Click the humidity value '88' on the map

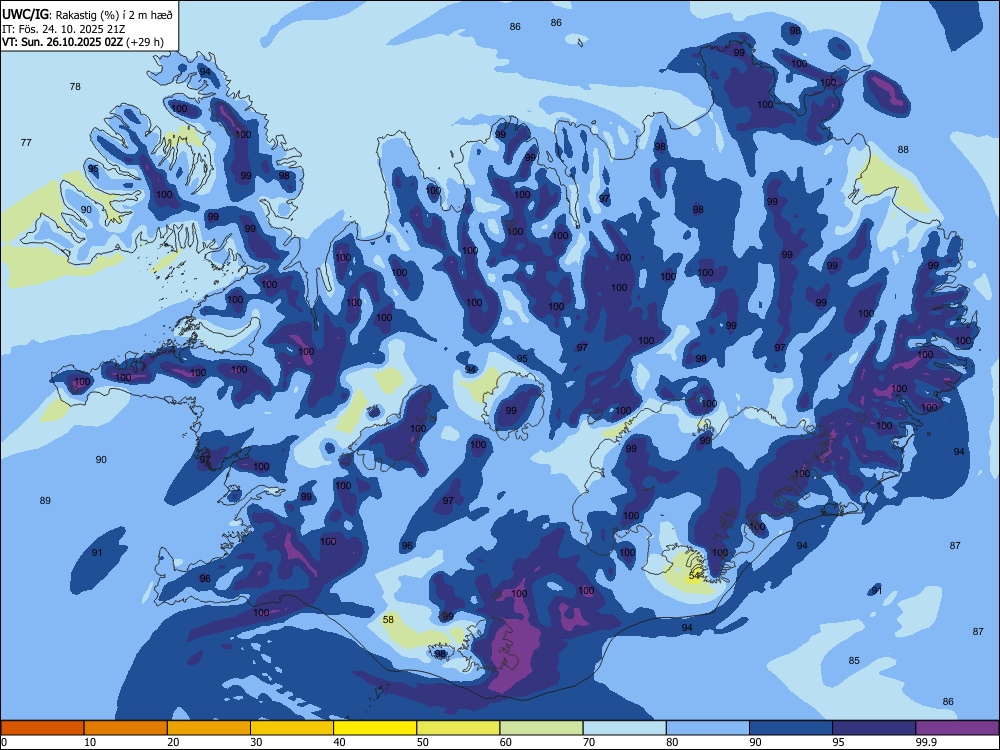[x=903, y=150]
